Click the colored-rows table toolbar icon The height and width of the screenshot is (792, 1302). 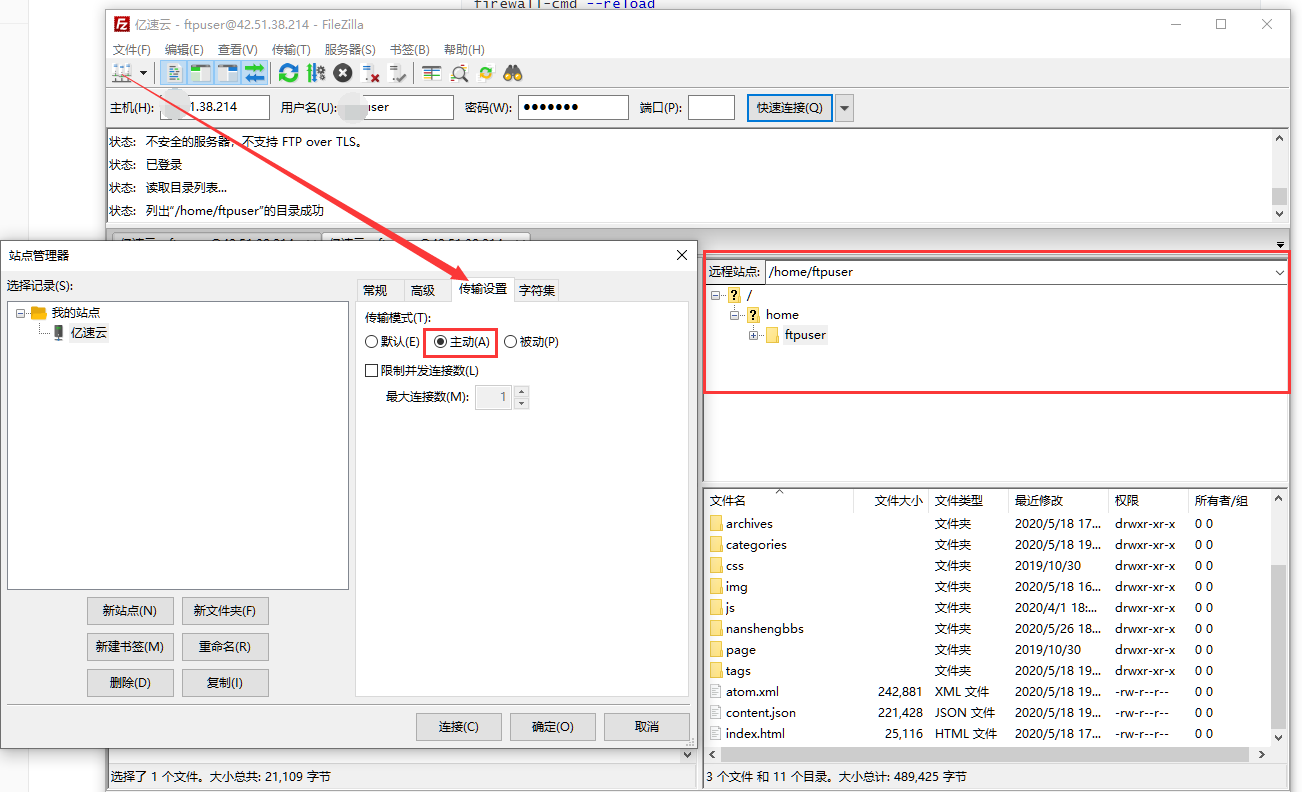(432, 73)
